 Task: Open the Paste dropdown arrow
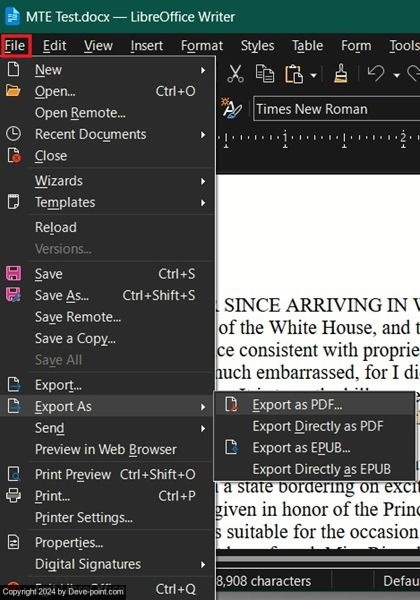[314, 75]
